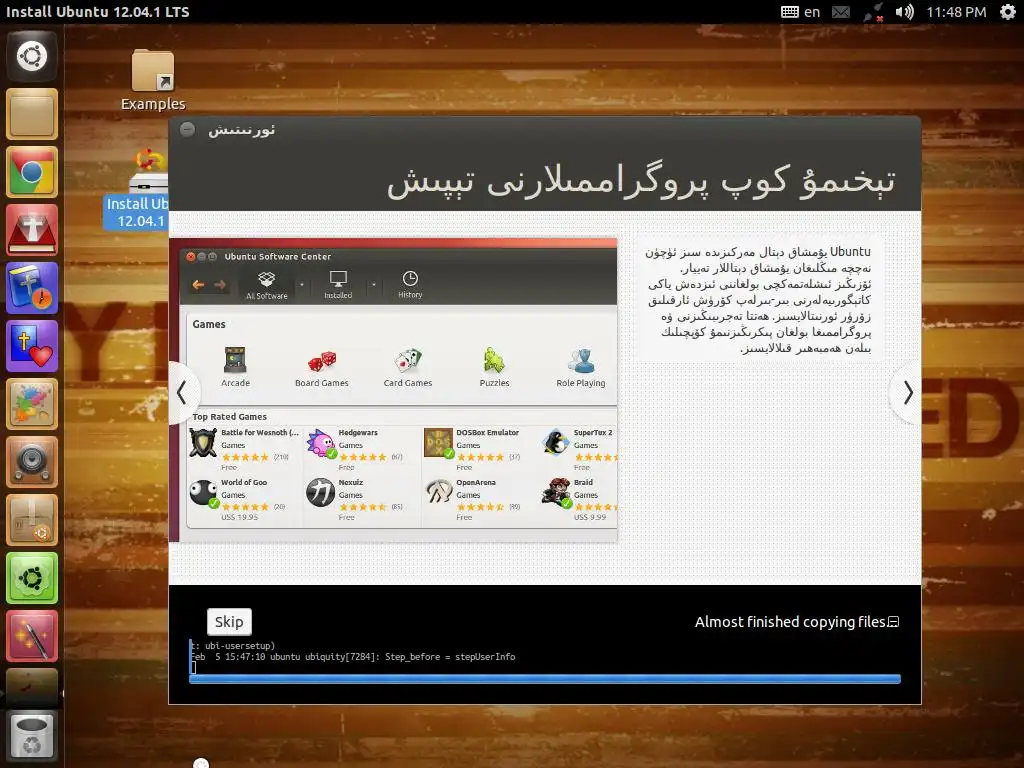Click the blue installation progress bar
The width and height of the screenshot is (1024, 768).
(545, 679)
